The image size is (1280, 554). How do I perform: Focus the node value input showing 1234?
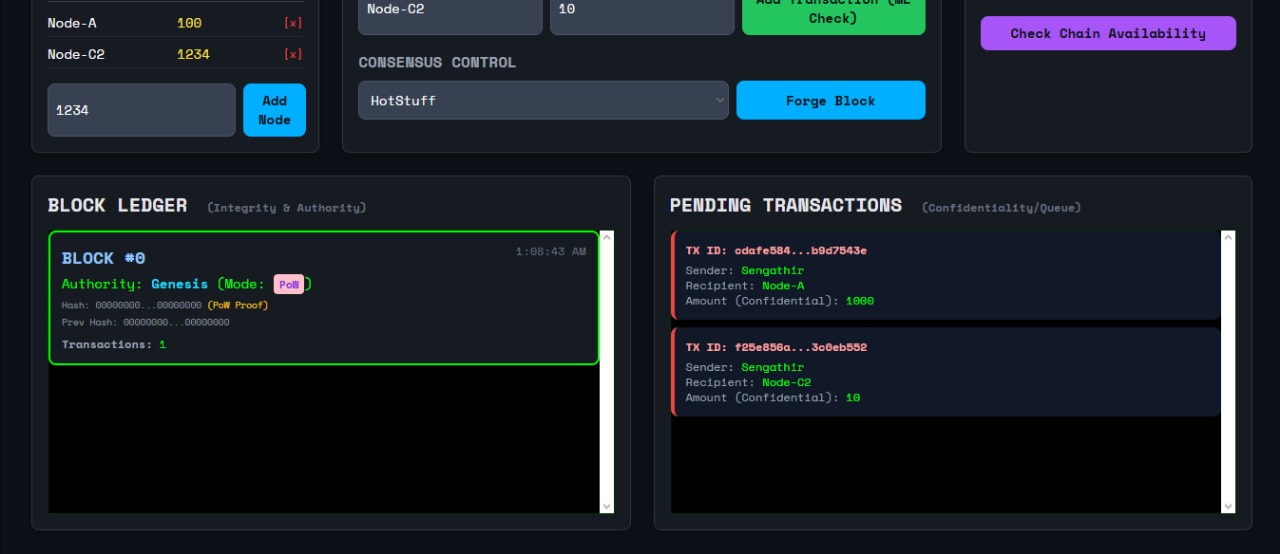pyautogui.click(x=141, y=110)
